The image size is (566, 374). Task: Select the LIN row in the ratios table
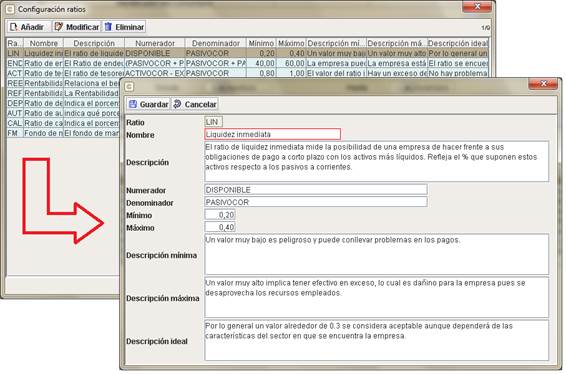(247, 53)
